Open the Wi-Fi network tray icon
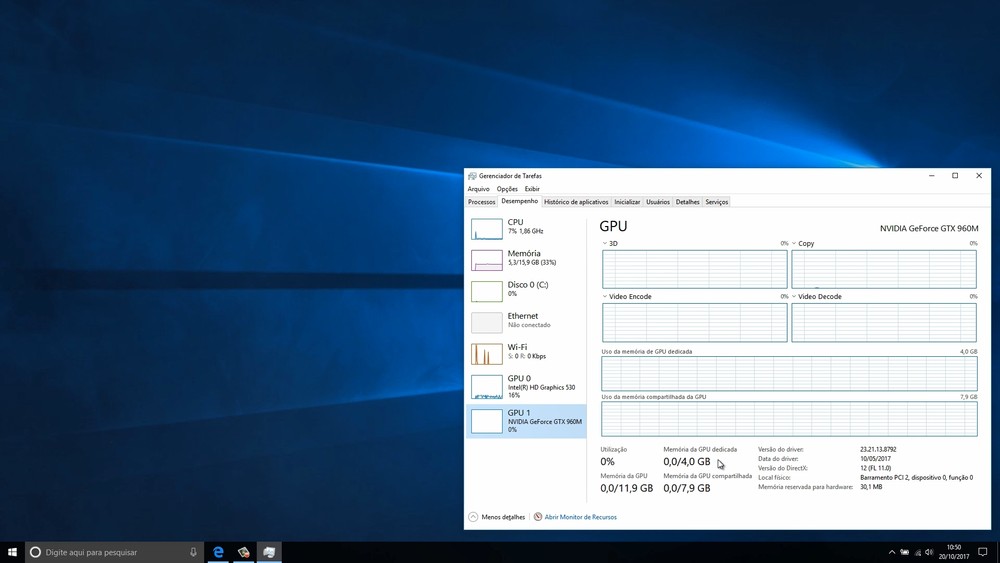The width and height of the screenshot is (1000, 563). coord(918,552)
